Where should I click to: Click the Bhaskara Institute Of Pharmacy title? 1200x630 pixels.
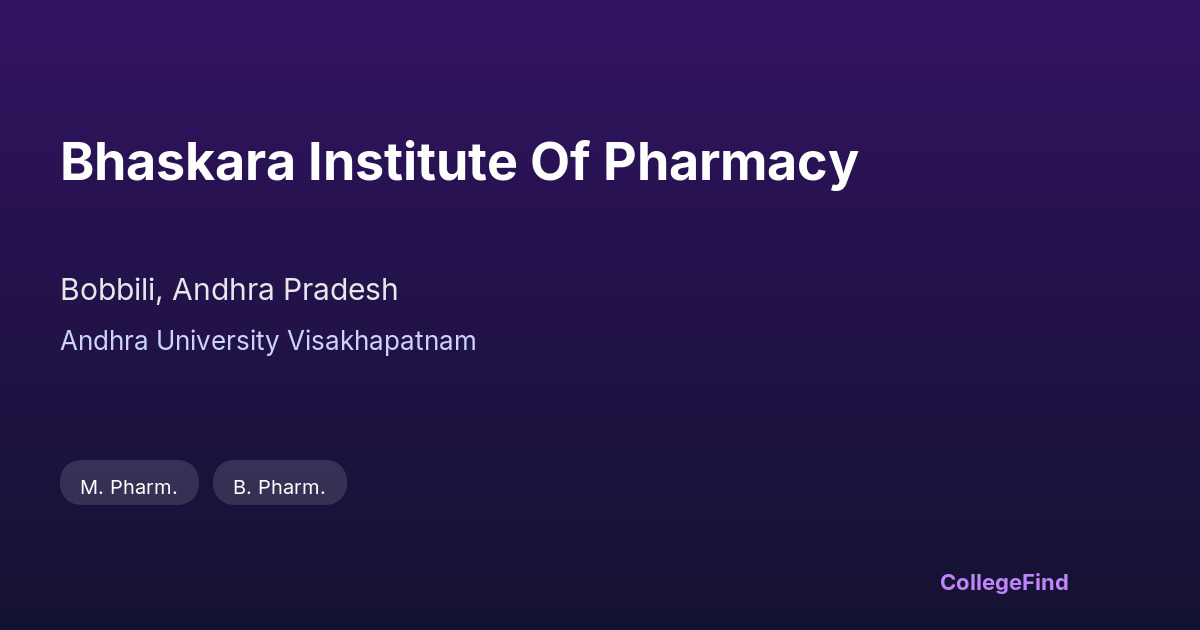(459, 162)
